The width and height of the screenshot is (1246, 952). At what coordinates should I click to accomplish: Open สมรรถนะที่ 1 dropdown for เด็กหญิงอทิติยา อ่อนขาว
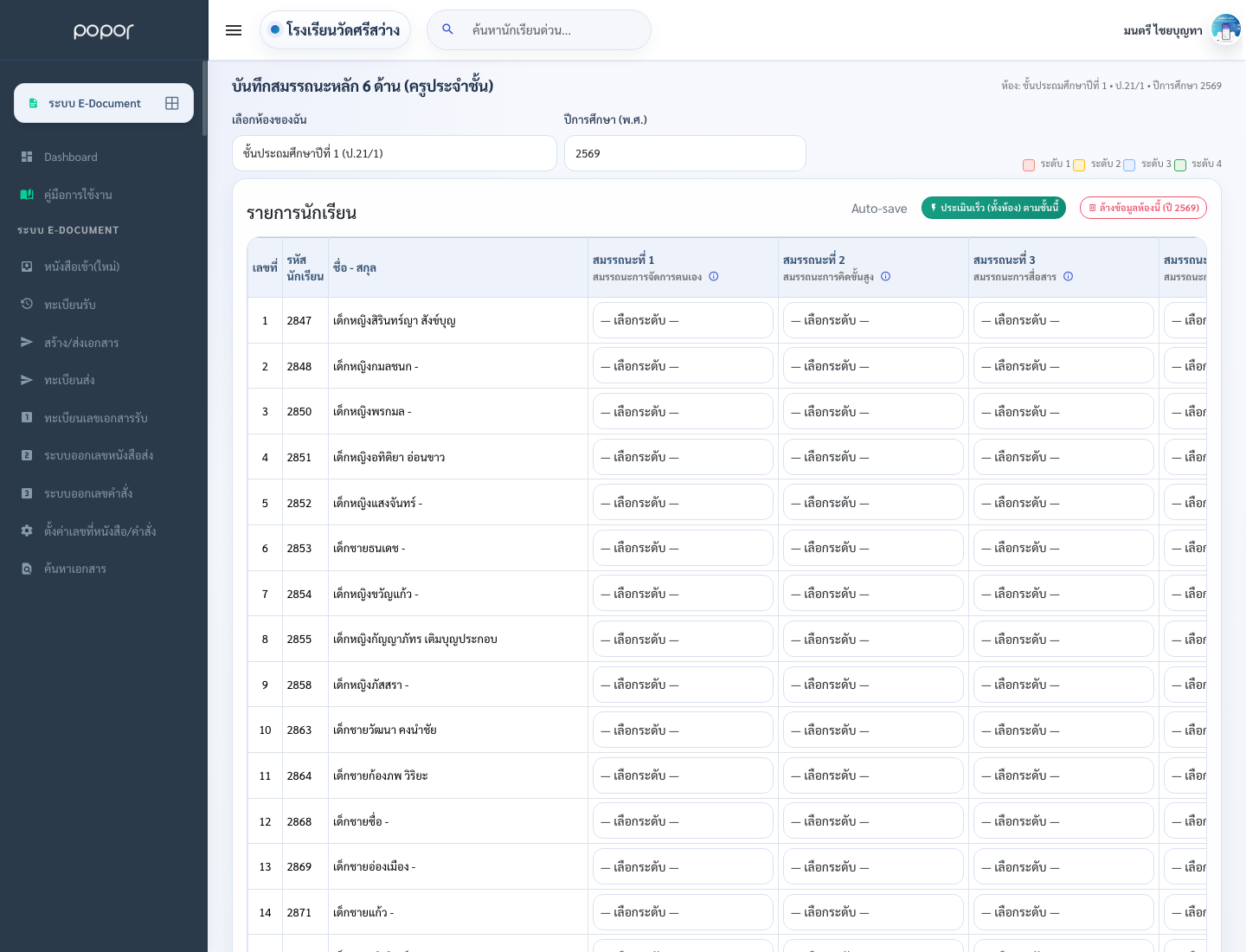click(x=683, y=457)
